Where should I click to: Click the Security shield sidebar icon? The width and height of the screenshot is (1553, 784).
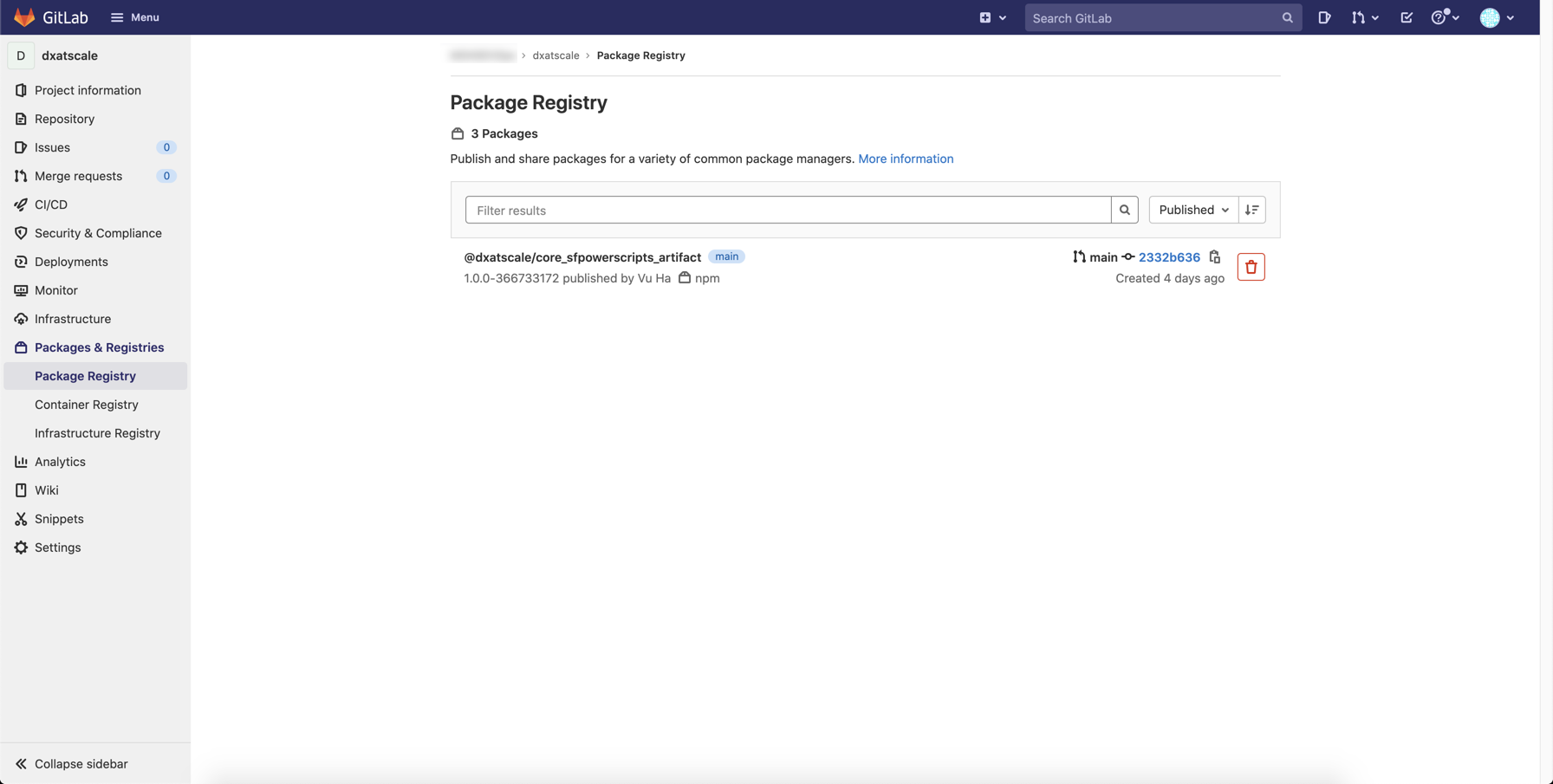pyautogui.click(x=21, y=233)
